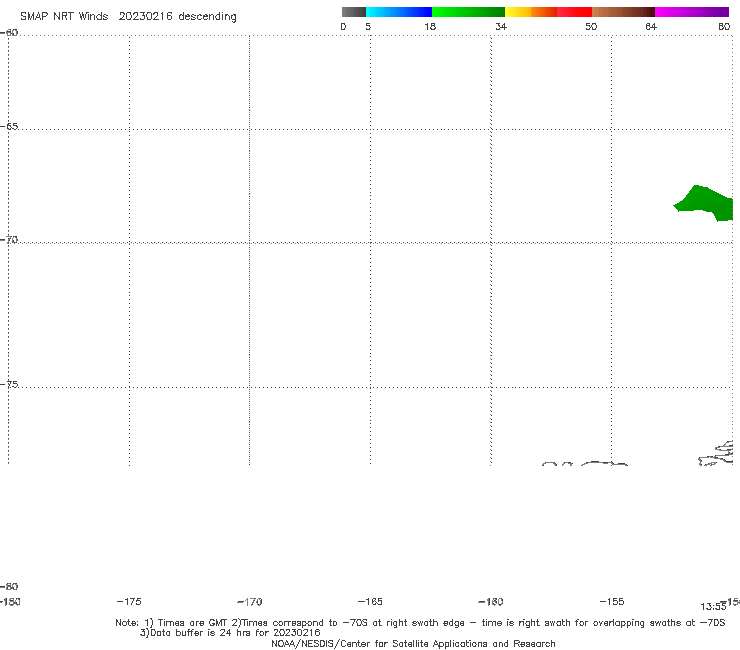Click the SMAP NRT Winds title text
The width and height of the screenshot is (740, 650).
[x=128, y=16]
